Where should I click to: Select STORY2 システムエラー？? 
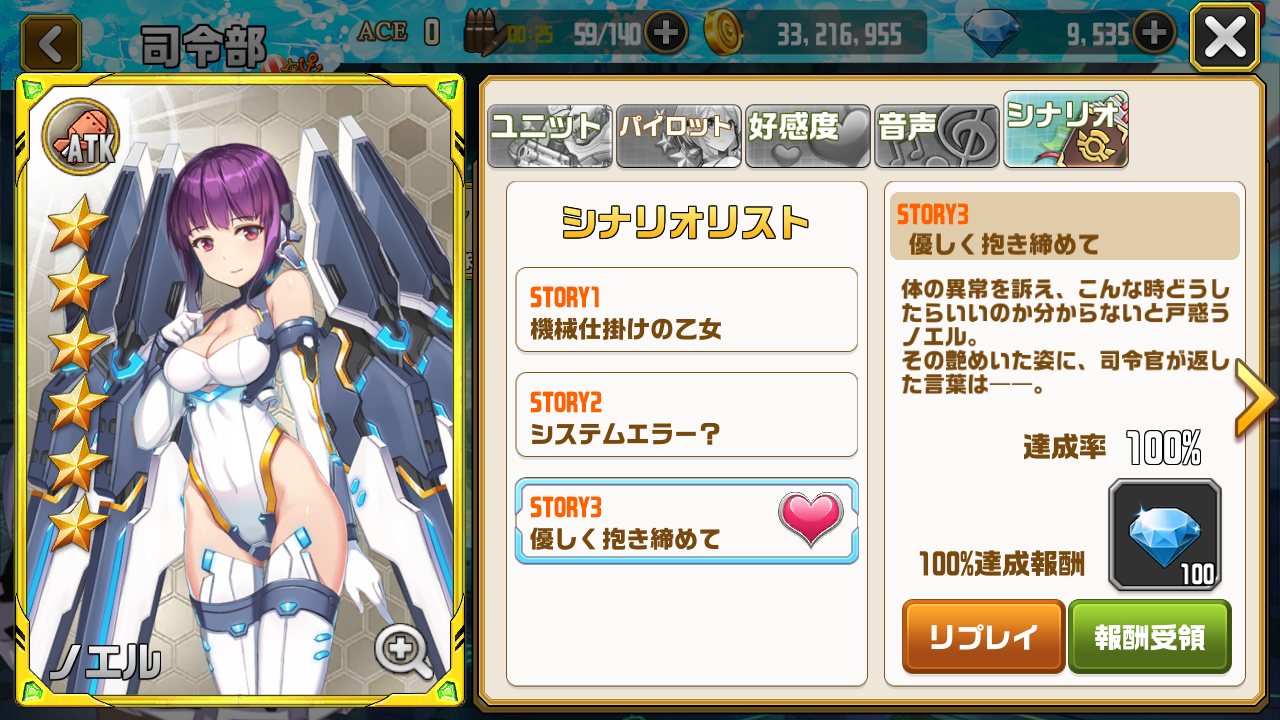pyautogui.click(x=687, y=415)
